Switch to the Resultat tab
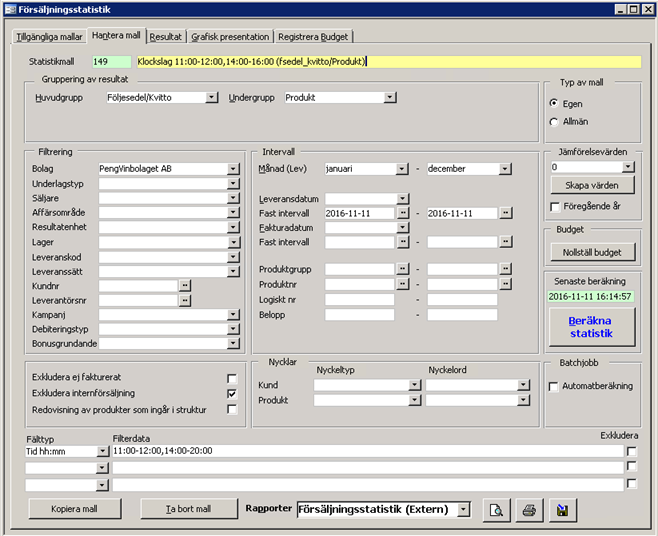The height and width of the screenshot is (536, 658). tap(166, 37)
